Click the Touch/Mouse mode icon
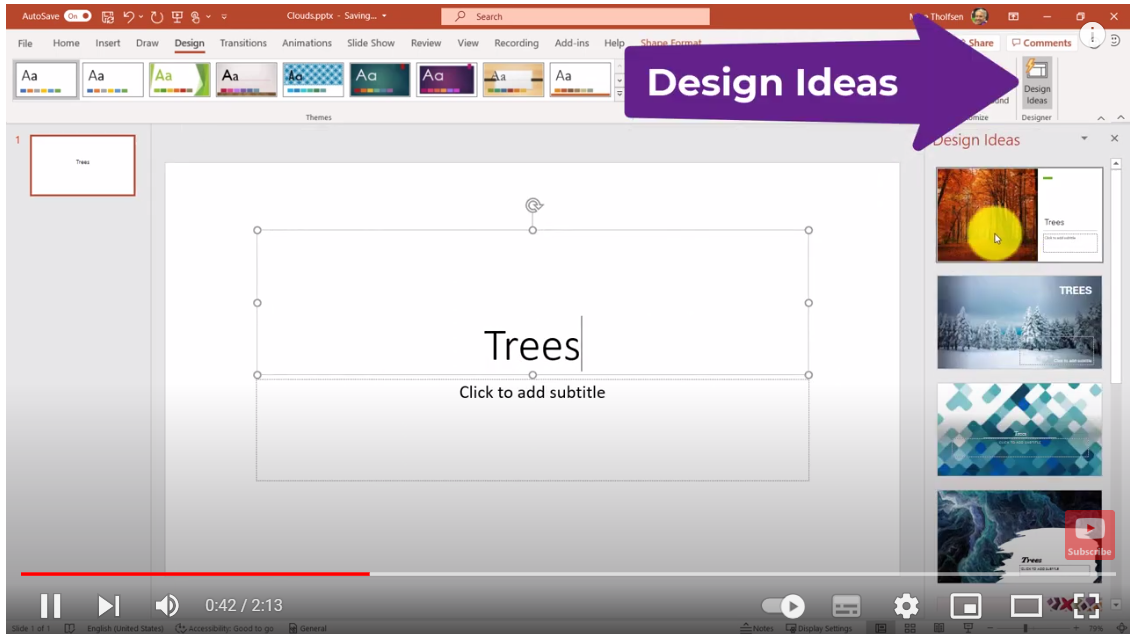 (x=195, y=16)
